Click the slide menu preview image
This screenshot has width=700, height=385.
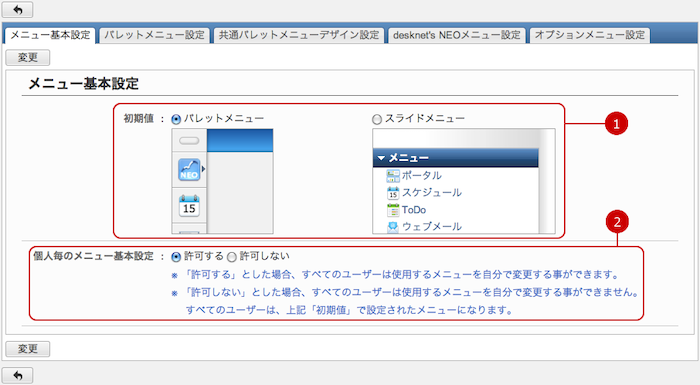(x=464, y=181)
